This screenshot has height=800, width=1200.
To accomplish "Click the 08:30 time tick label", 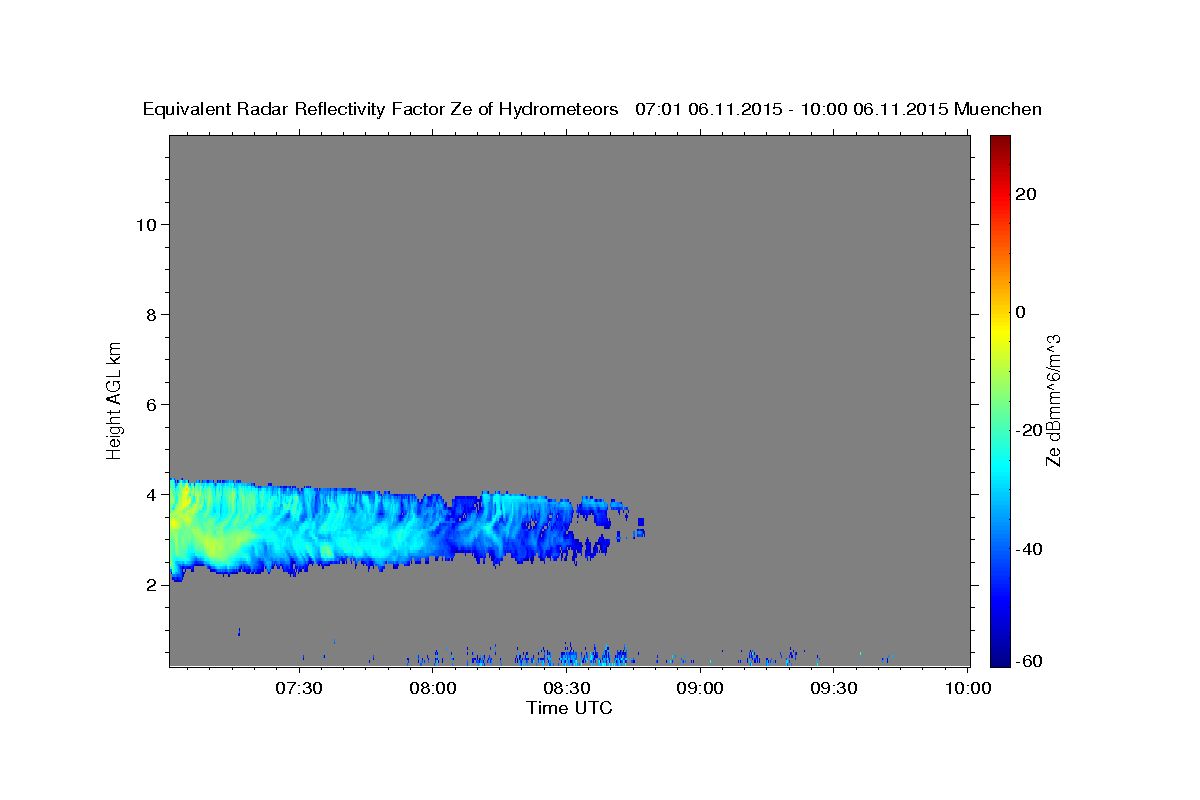I will (567, 689).
